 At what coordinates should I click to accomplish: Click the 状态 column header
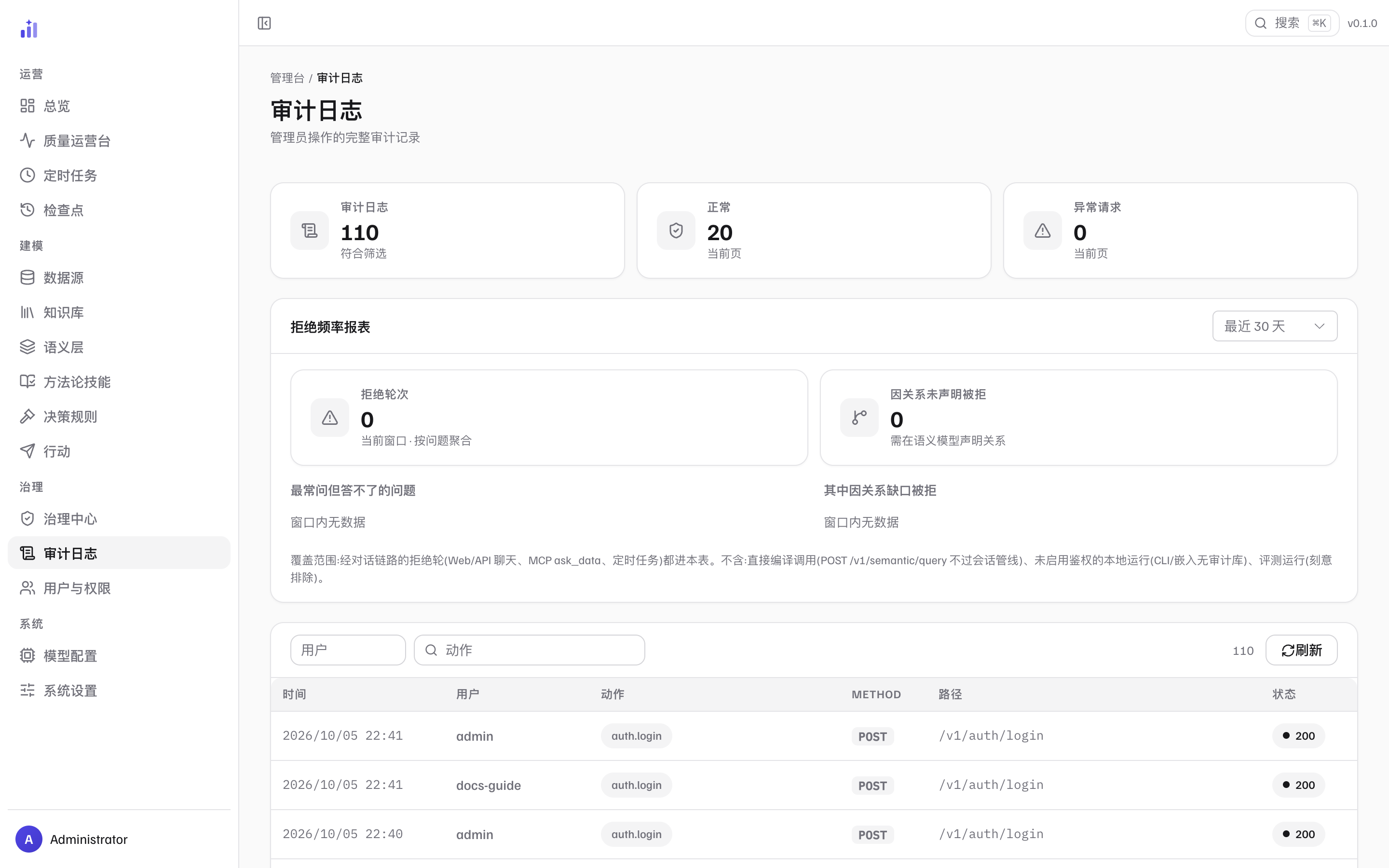point(1284,694)
